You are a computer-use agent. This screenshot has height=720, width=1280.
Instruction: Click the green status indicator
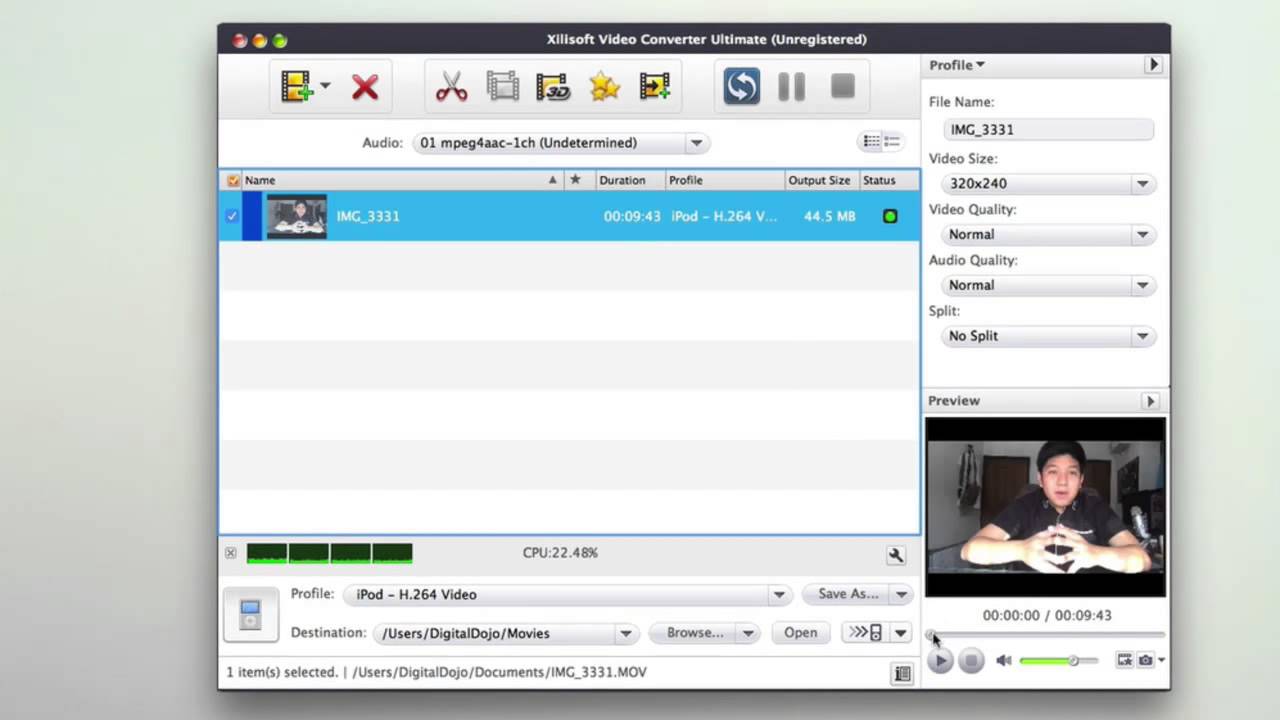[x=890, y=216]
